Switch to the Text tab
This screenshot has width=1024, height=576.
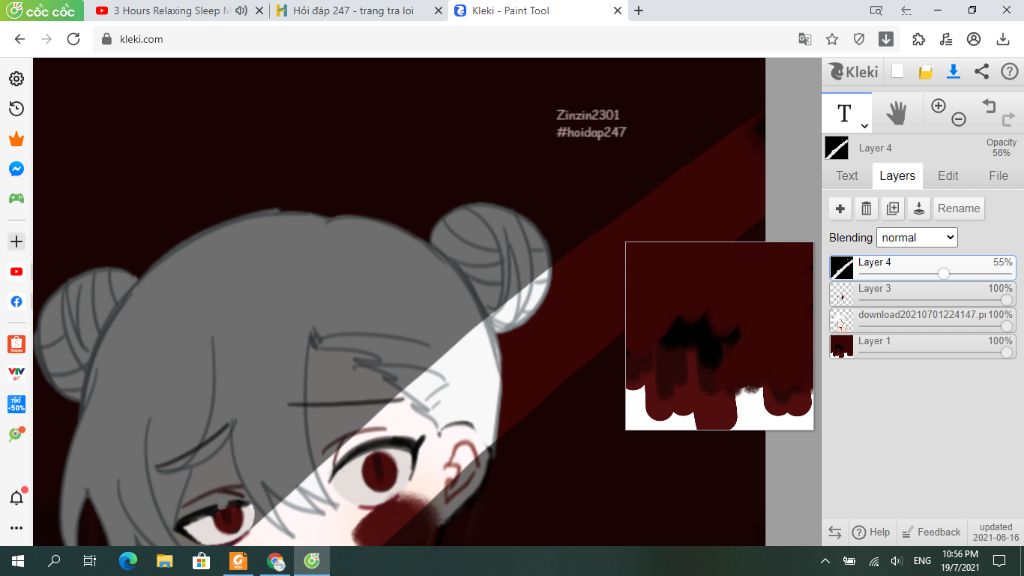pos(847,176)
